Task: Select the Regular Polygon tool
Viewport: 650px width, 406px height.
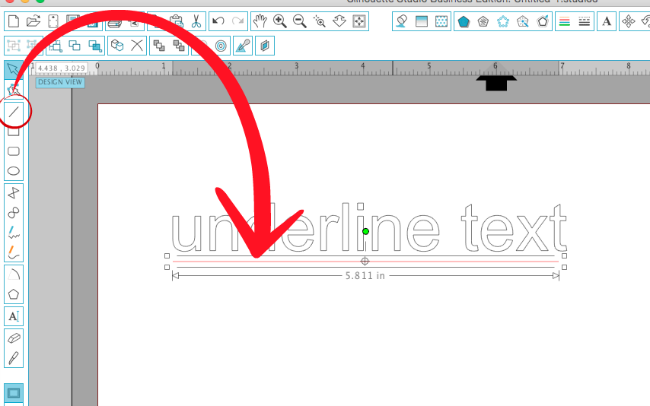Action: [x=14, y=294]
